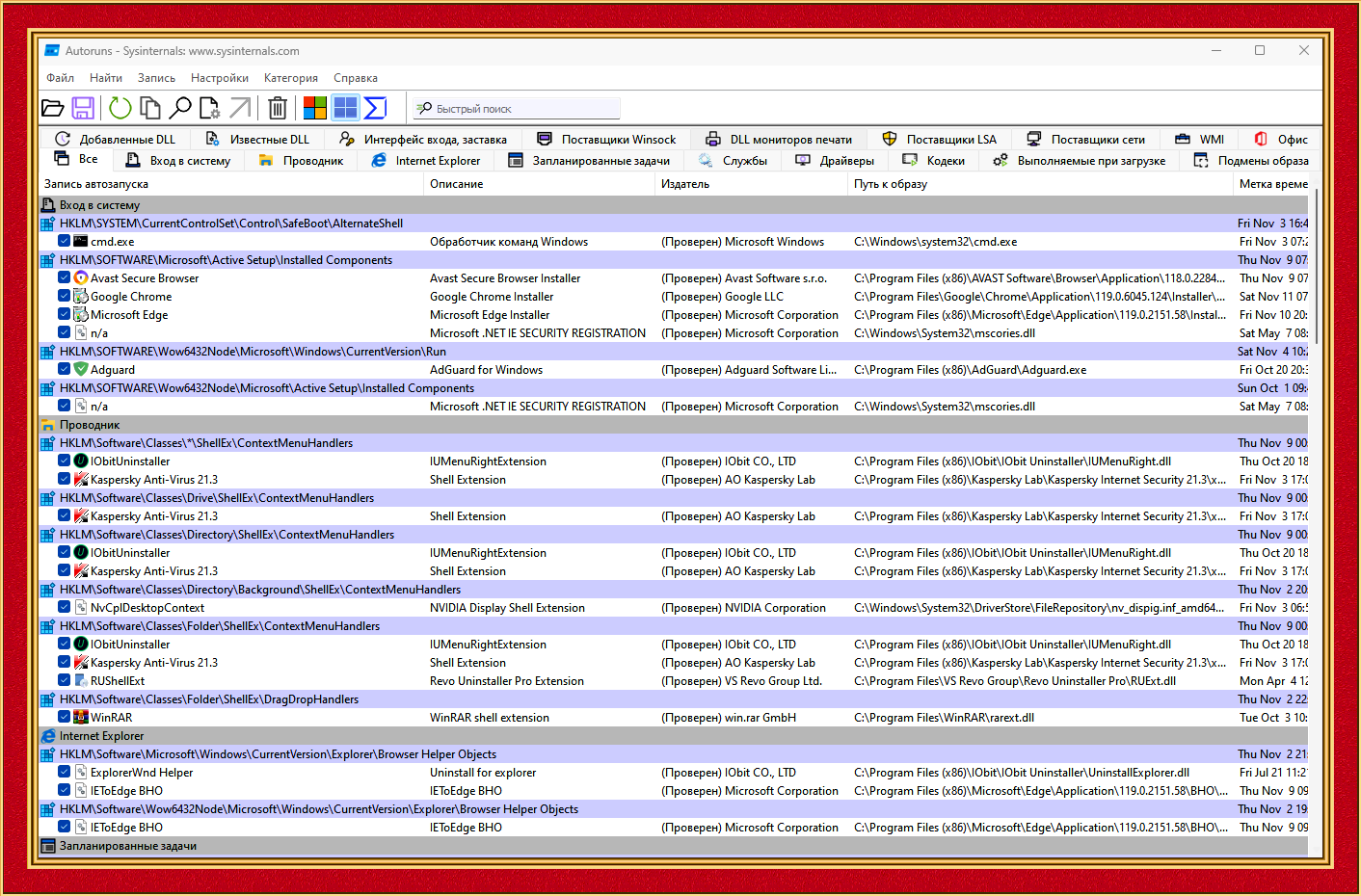Toggle the Adguard autorun checkbox

[x=64, y=369]
